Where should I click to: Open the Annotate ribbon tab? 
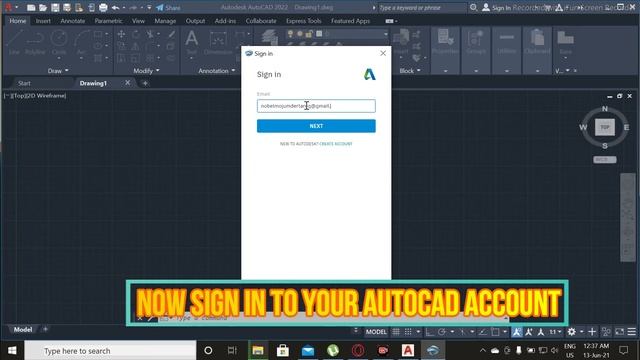point(73,21)
